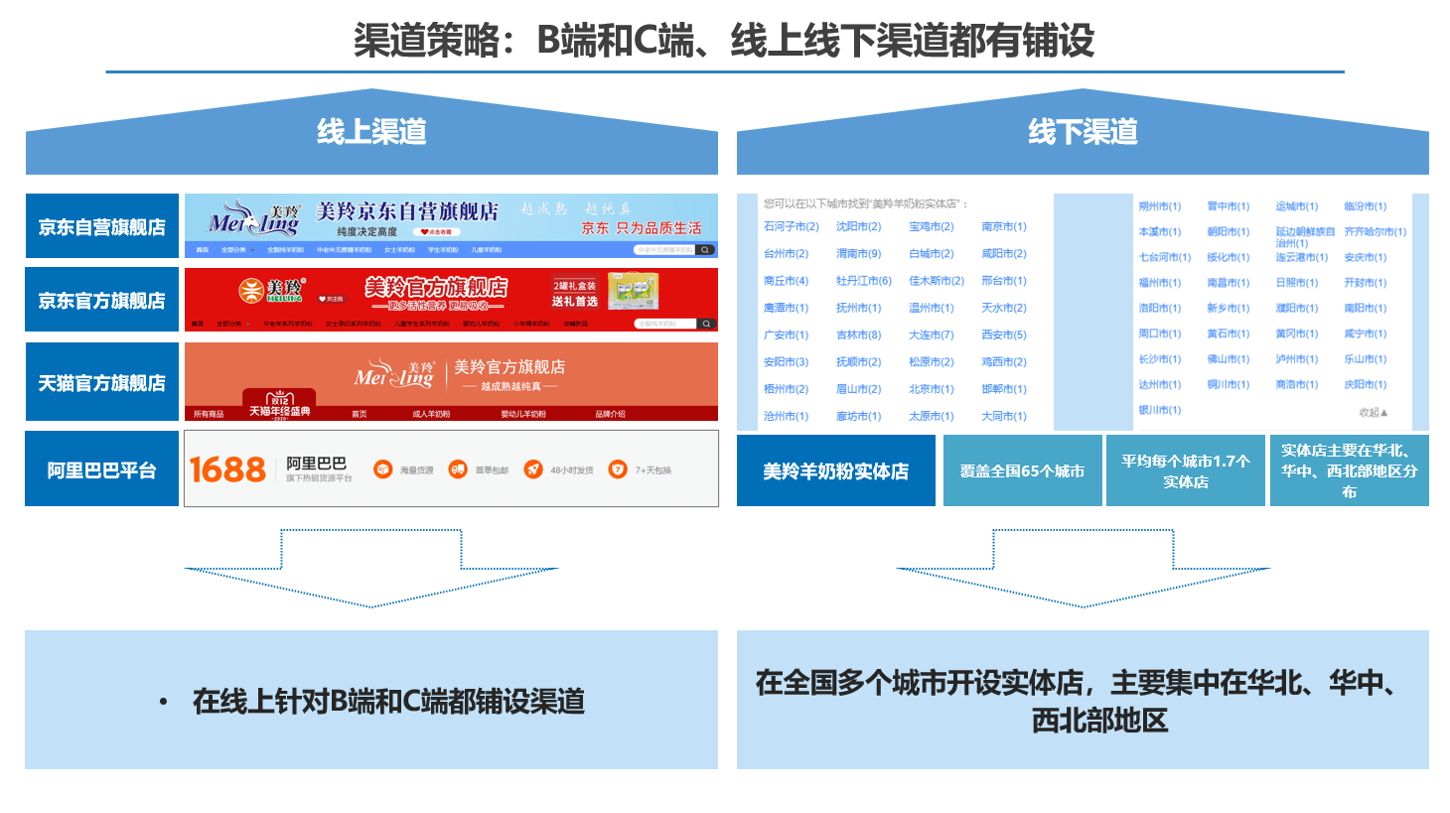Collapse the city list with 收起

coord(1373,412)
